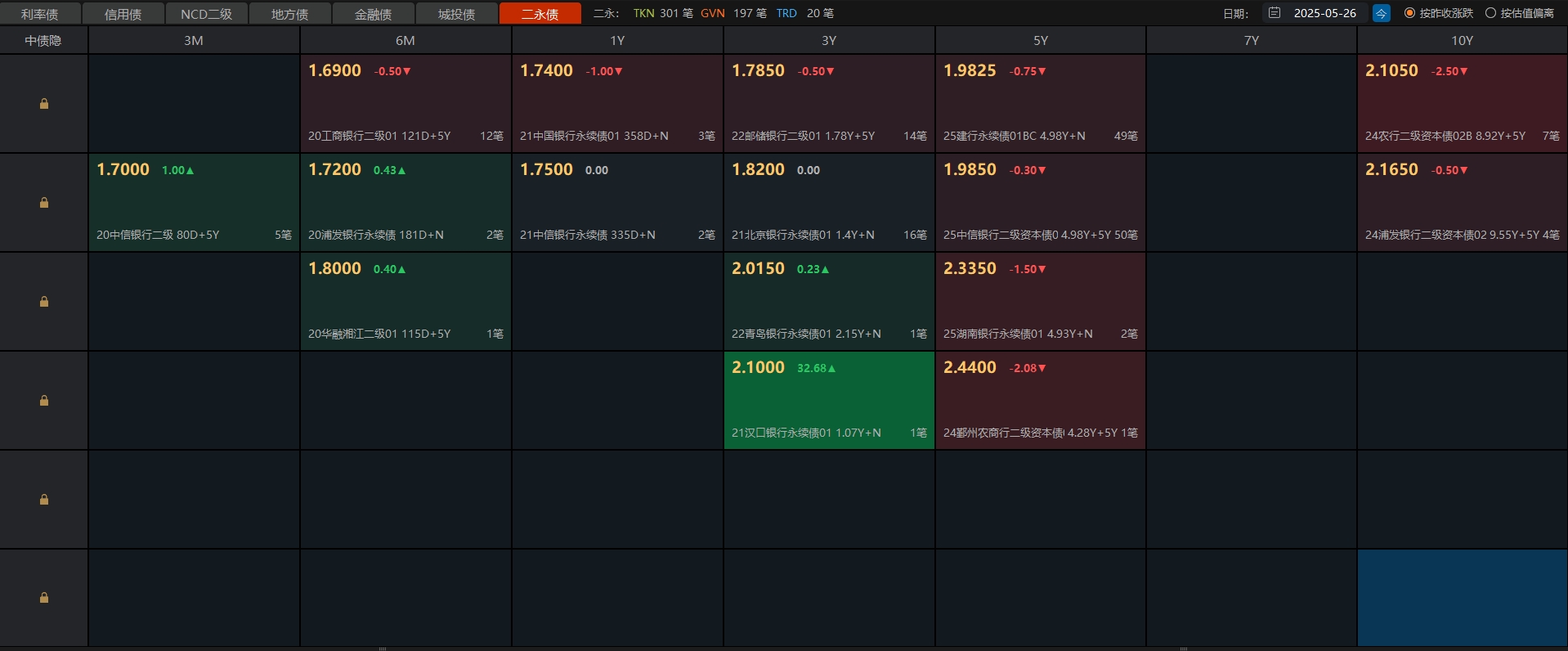Click the blue 今 today button
Viewport: 1568px width, 651px height.
pyautogui.click(x=1381, y=13)
